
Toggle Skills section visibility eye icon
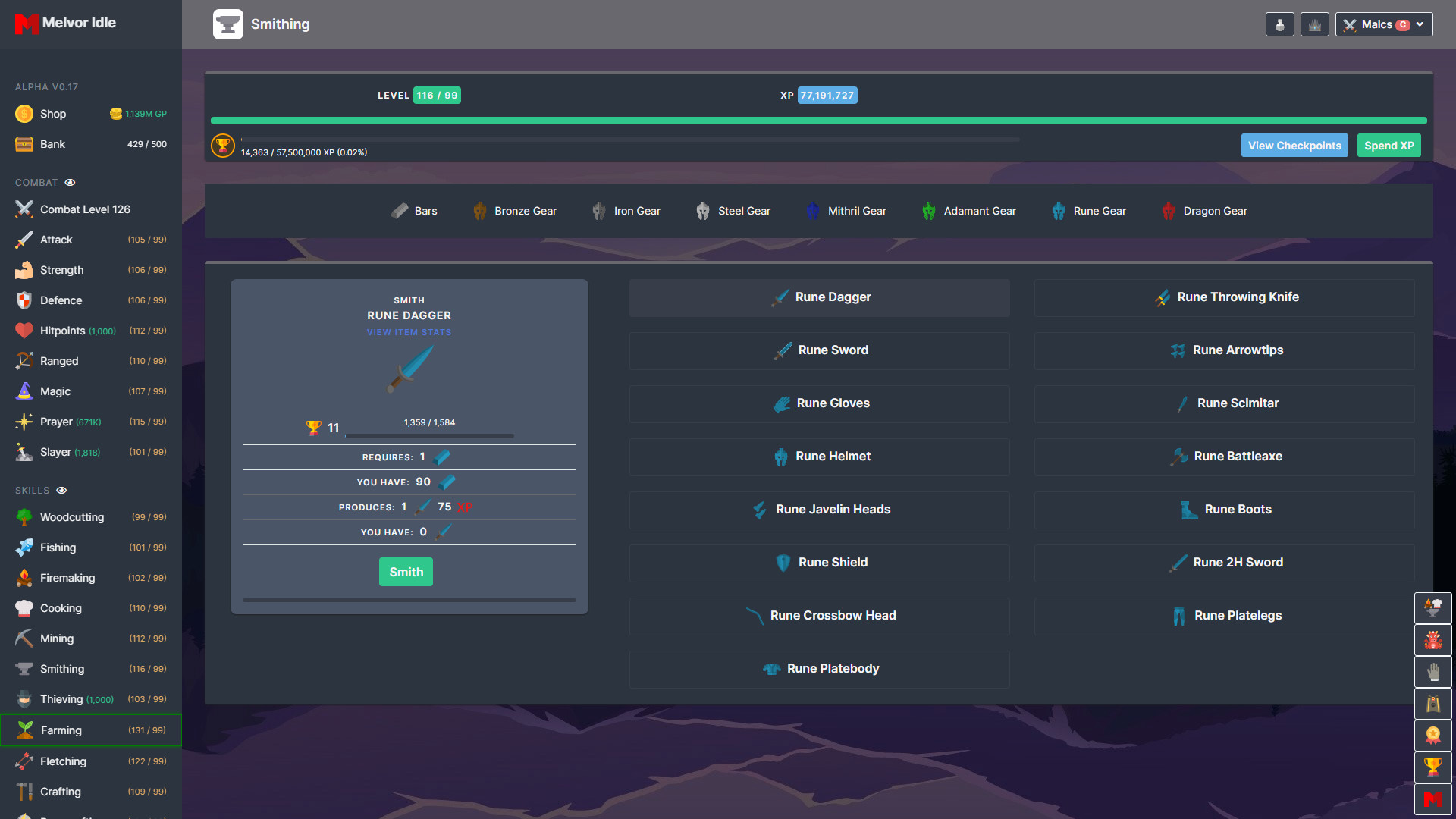62,490
